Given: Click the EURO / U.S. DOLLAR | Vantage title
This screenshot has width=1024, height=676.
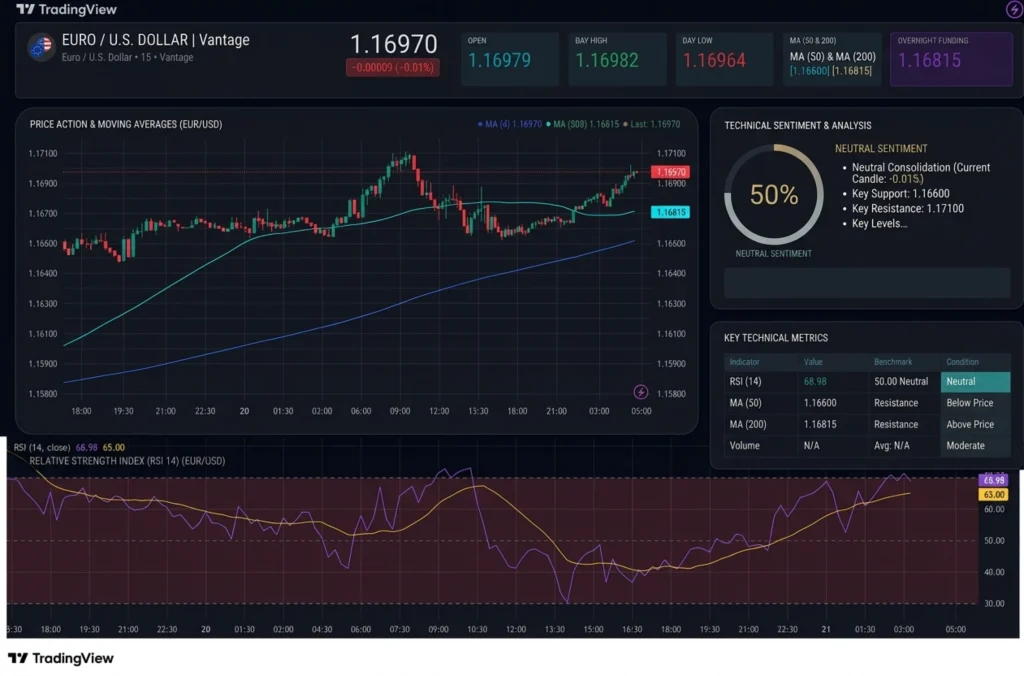Looking at the screenshot, I should 155,40.
